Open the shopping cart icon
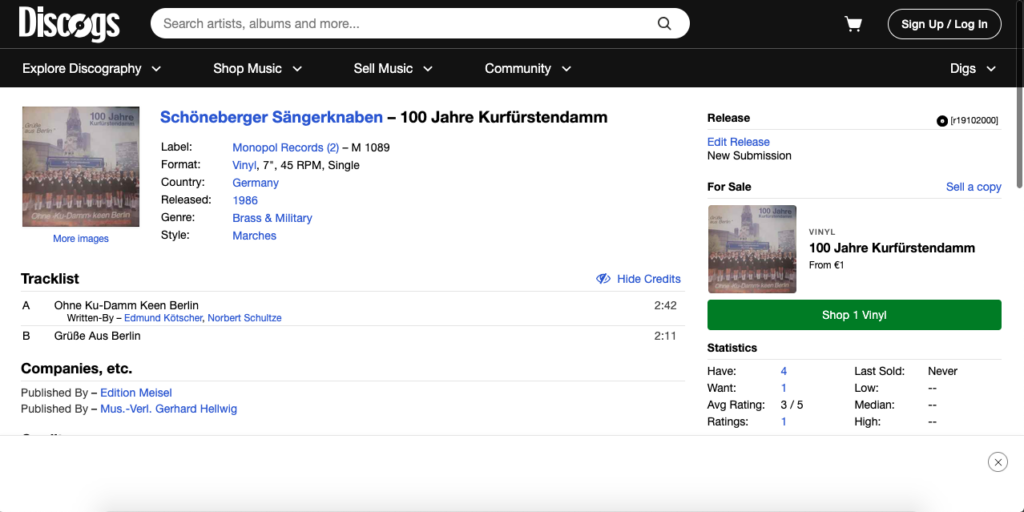Screen dimensions: 1024x512 tap(853, 24)
